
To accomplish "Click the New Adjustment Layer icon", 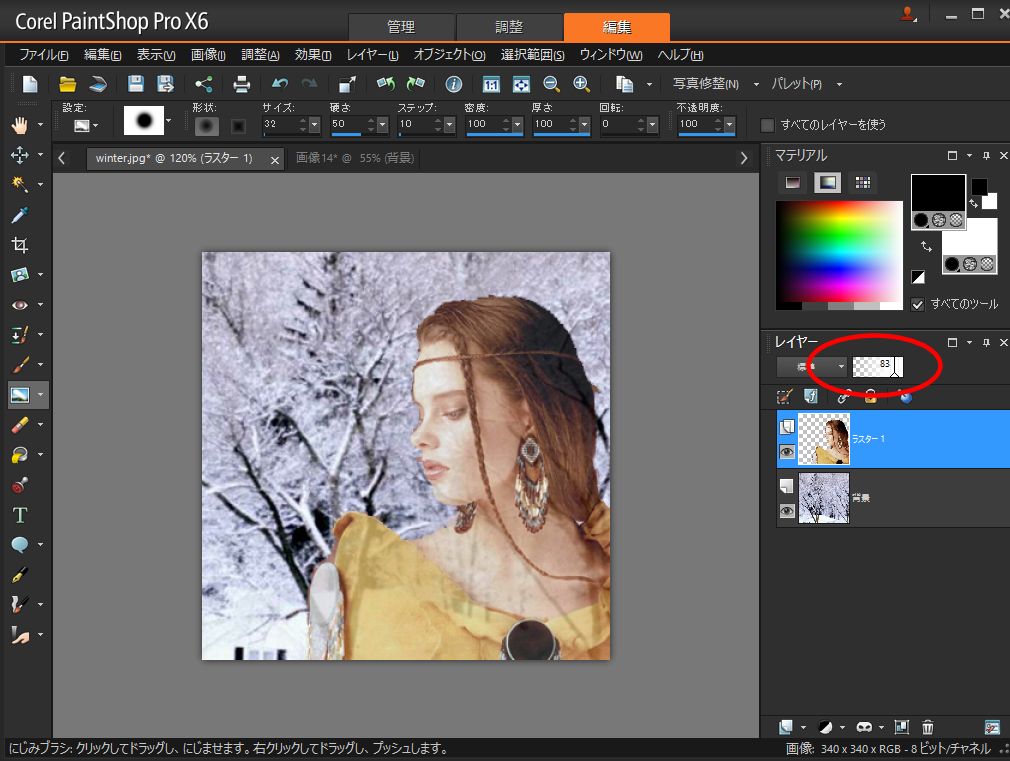I will coord(825,727).
